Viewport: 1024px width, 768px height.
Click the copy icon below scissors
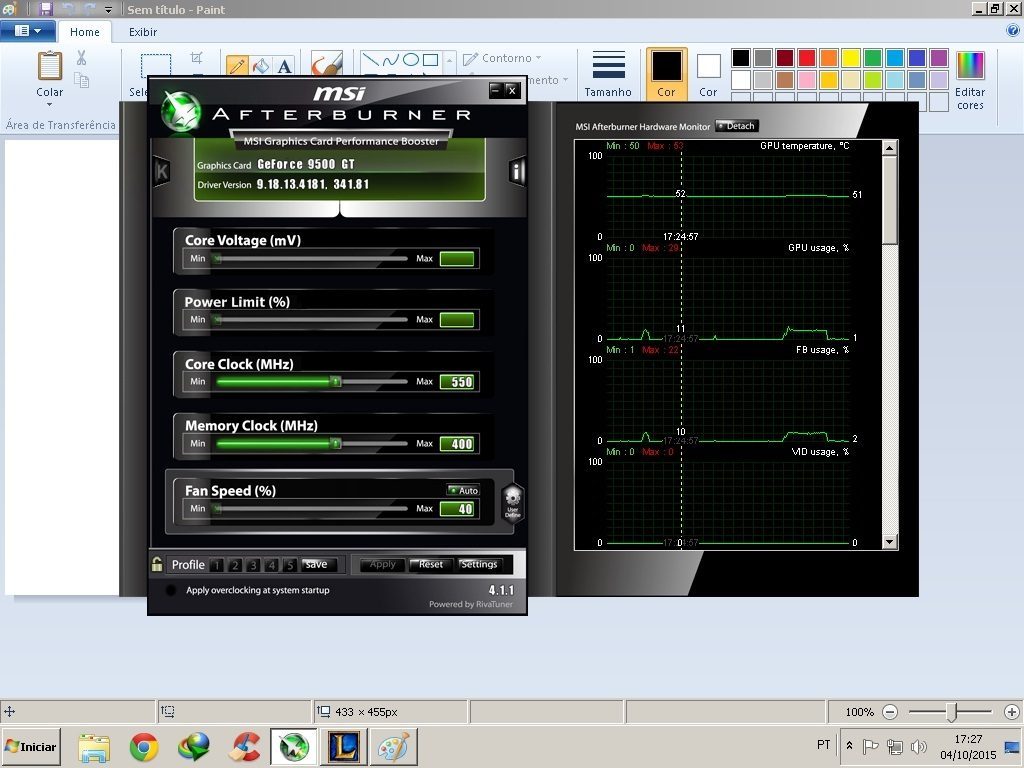tap(82, 80)
